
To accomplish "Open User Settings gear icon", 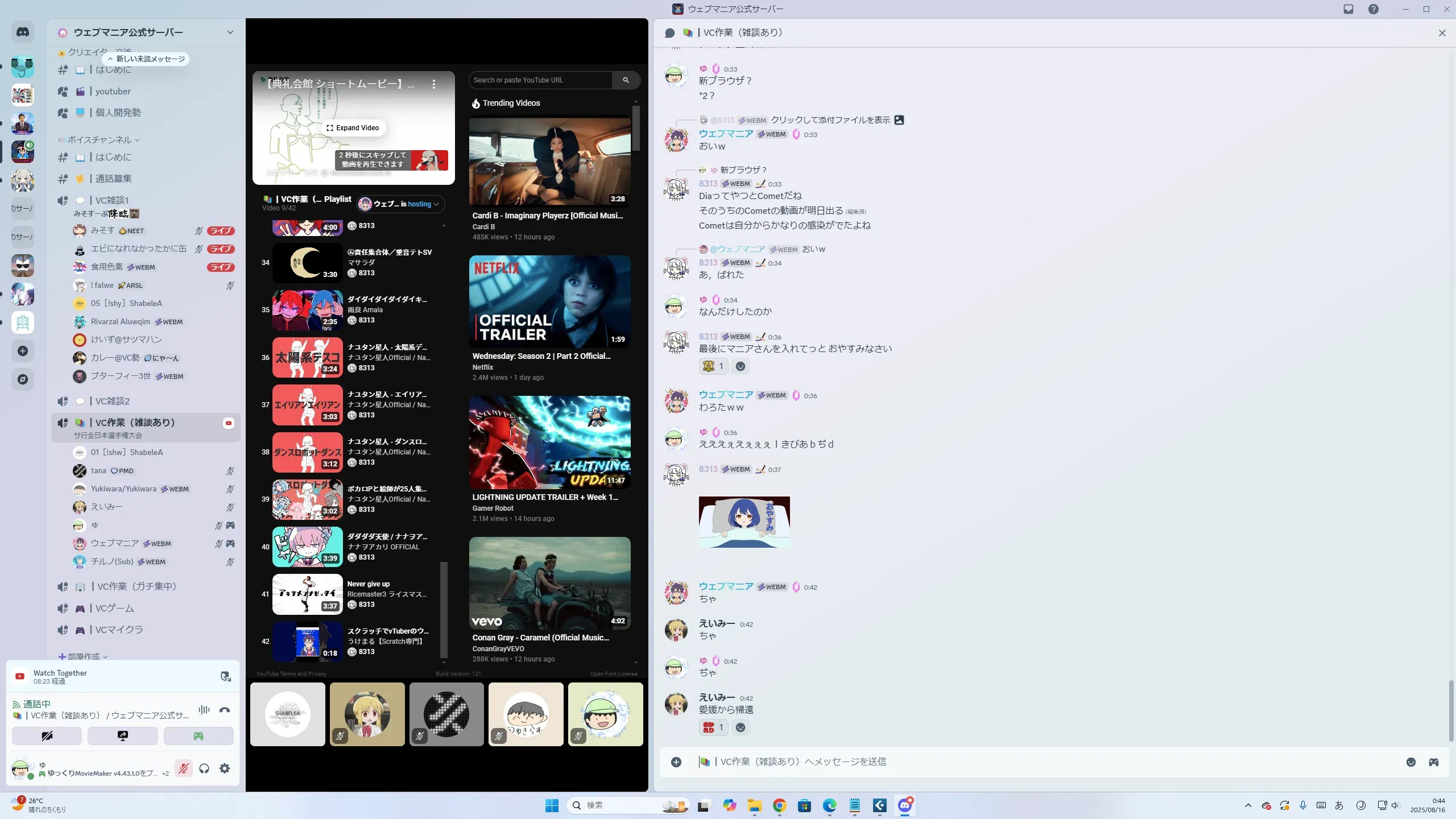I will click(x=225, y=768).
